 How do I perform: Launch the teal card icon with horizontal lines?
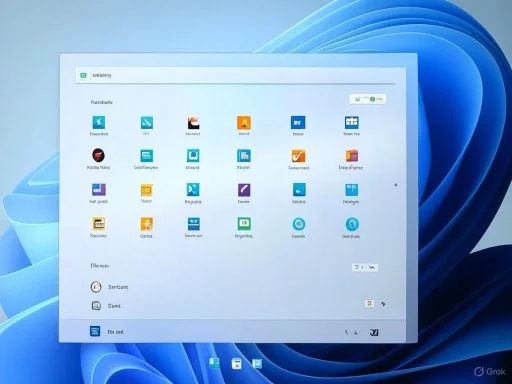(x=147, y=156)
